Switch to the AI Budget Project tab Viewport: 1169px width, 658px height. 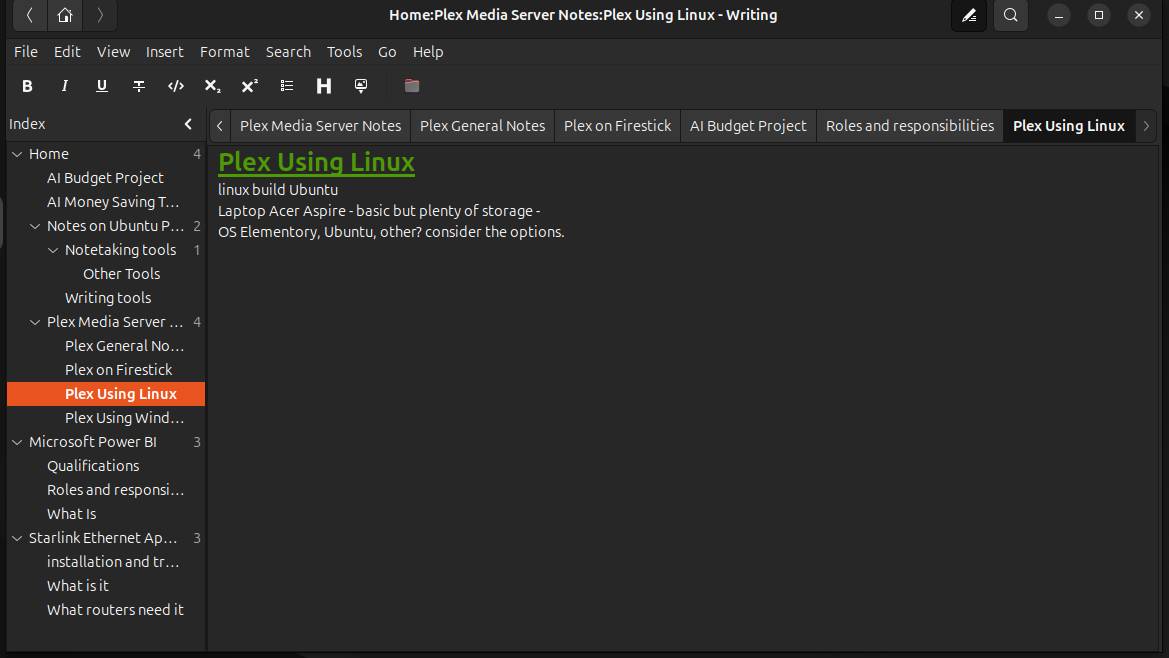748,126
